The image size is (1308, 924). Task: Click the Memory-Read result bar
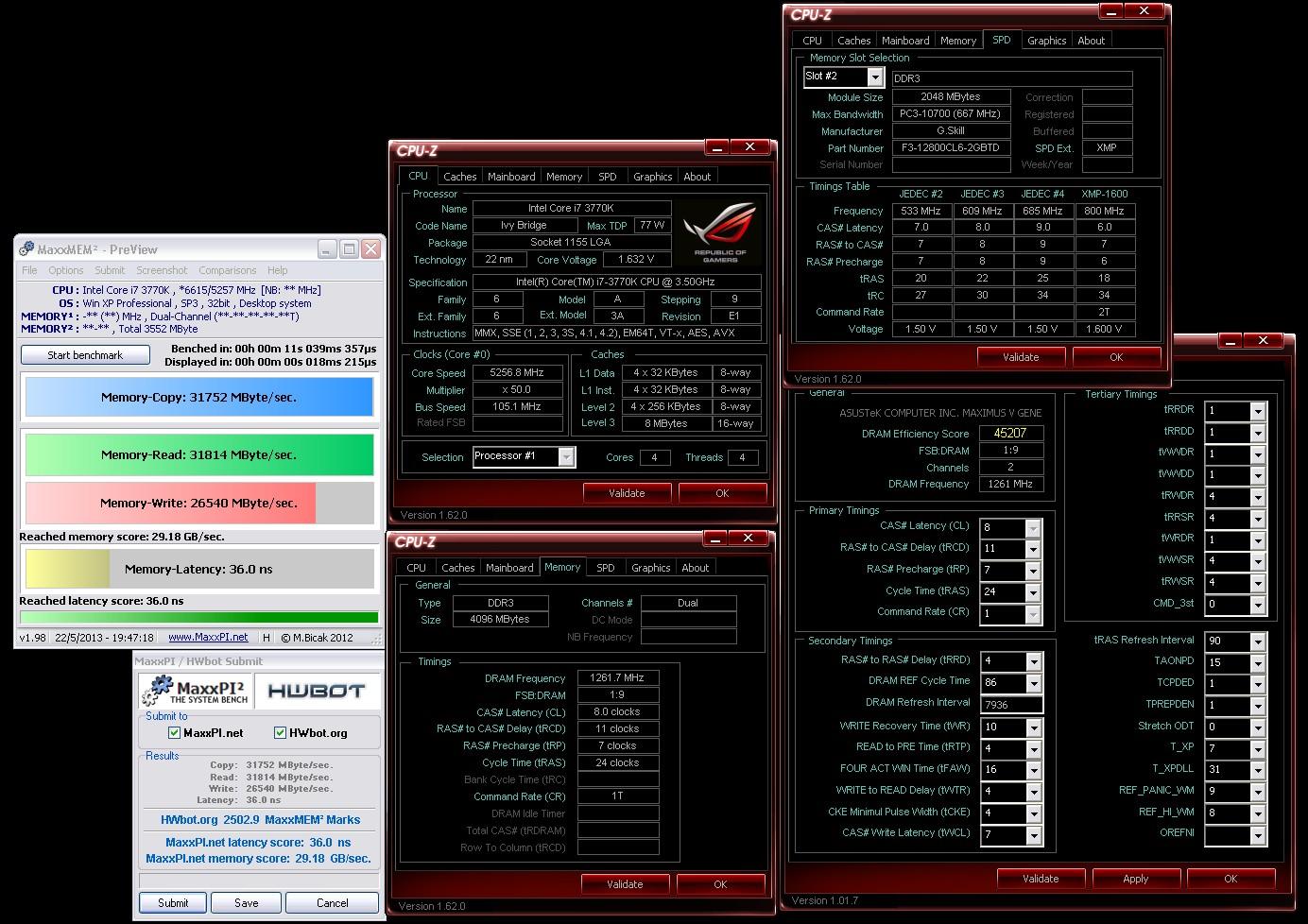198,455
